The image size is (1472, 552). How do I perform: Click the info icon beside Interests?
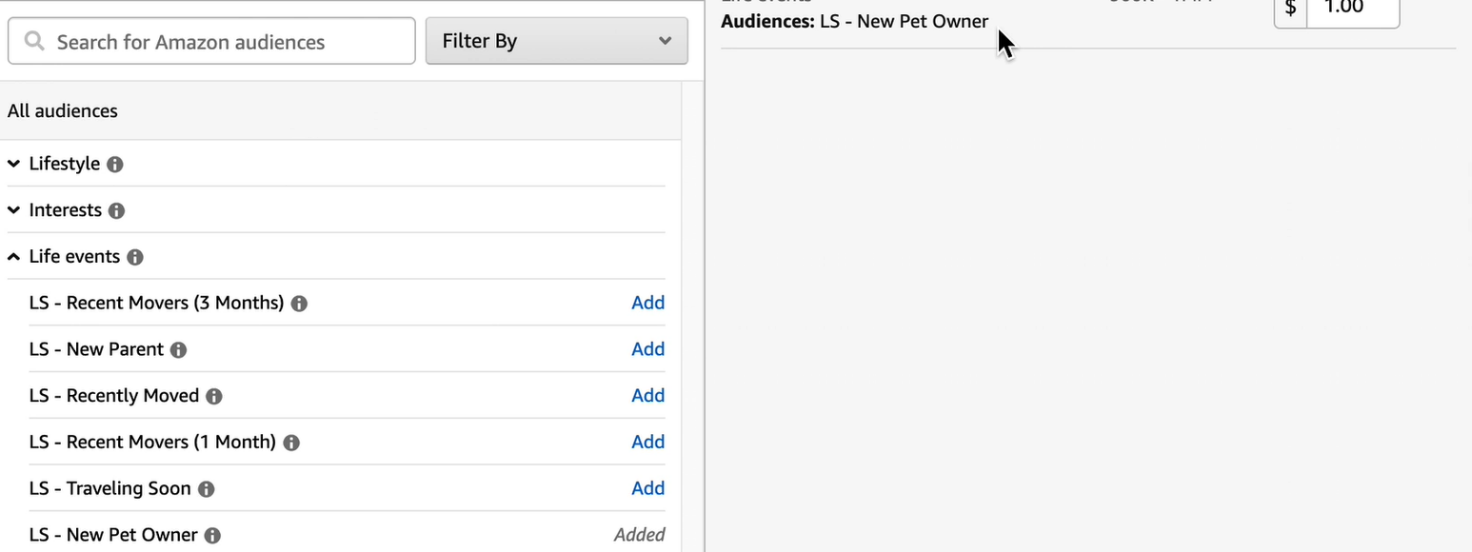(117, 211)
